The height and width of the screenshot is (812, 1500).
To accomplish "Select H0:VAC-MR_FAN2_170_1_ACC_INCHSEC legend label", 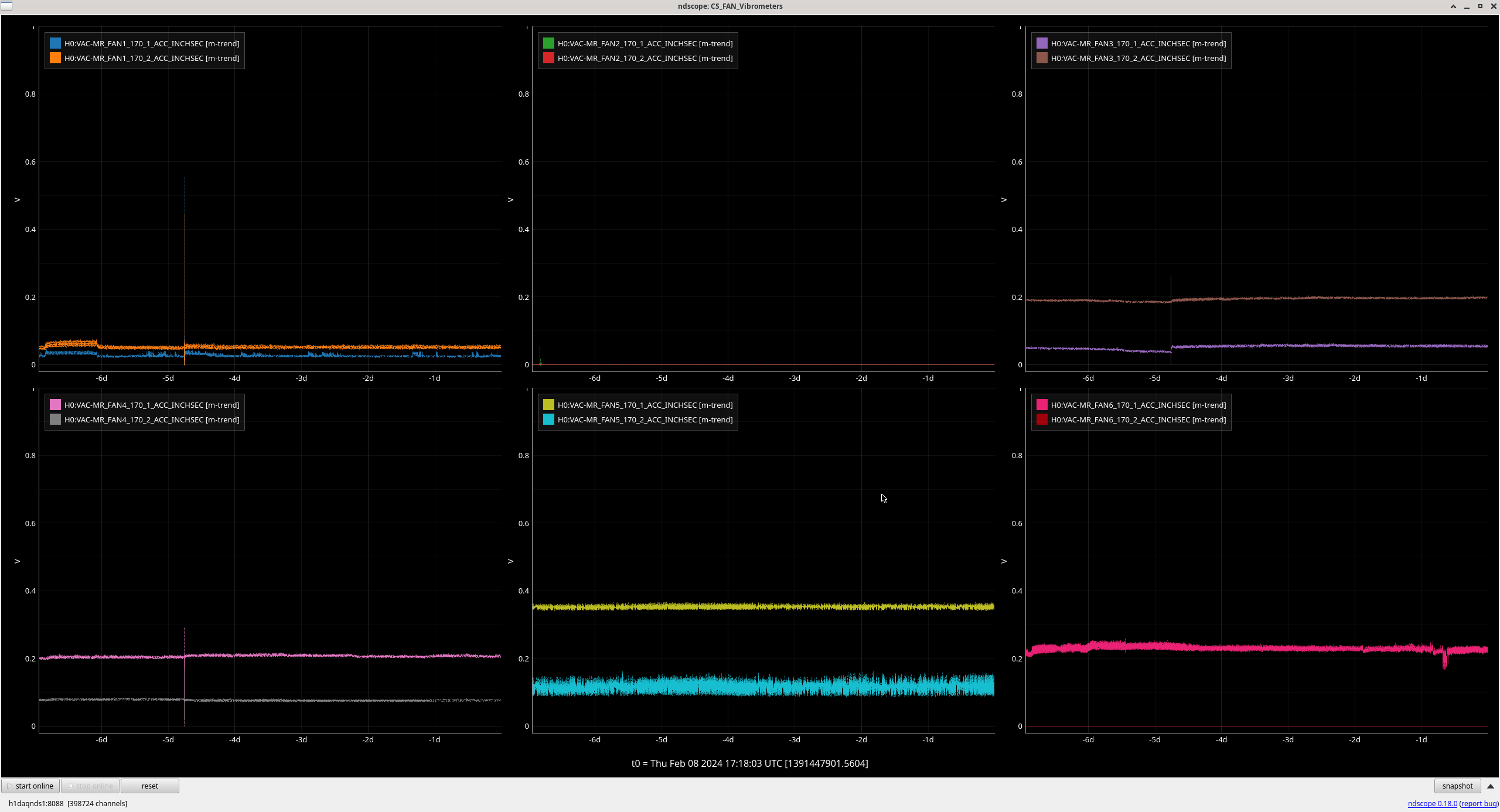I will 645,43.
